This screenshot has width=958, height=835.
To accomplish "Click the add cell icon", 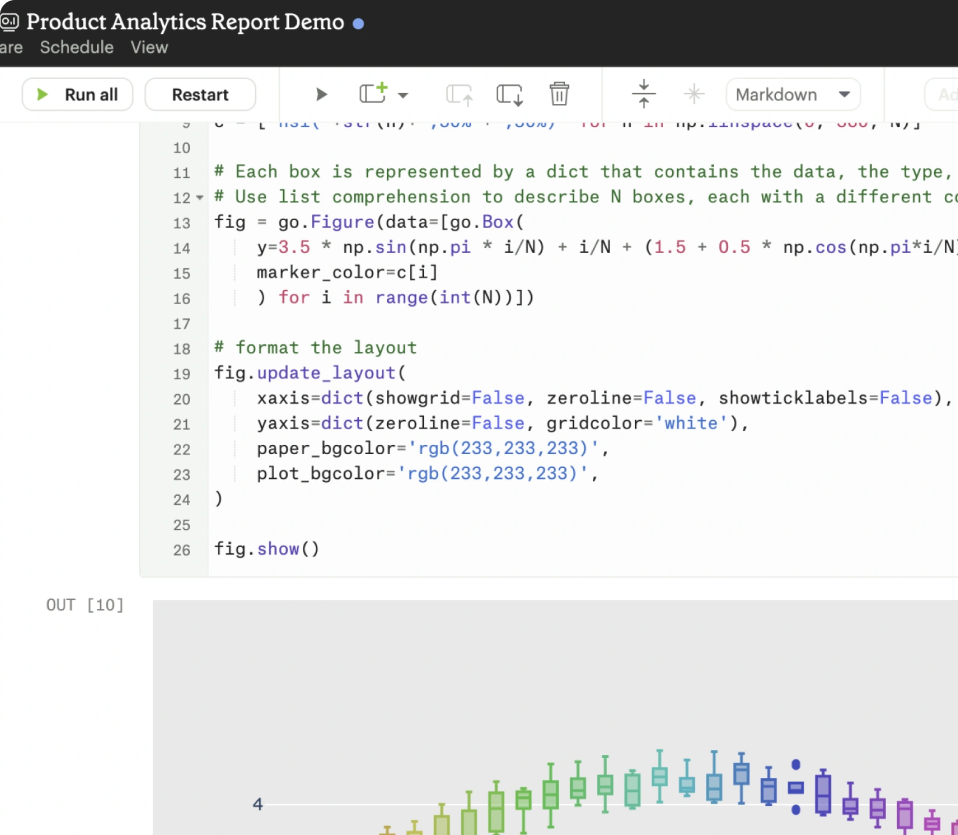I will (x=373, y=93).
